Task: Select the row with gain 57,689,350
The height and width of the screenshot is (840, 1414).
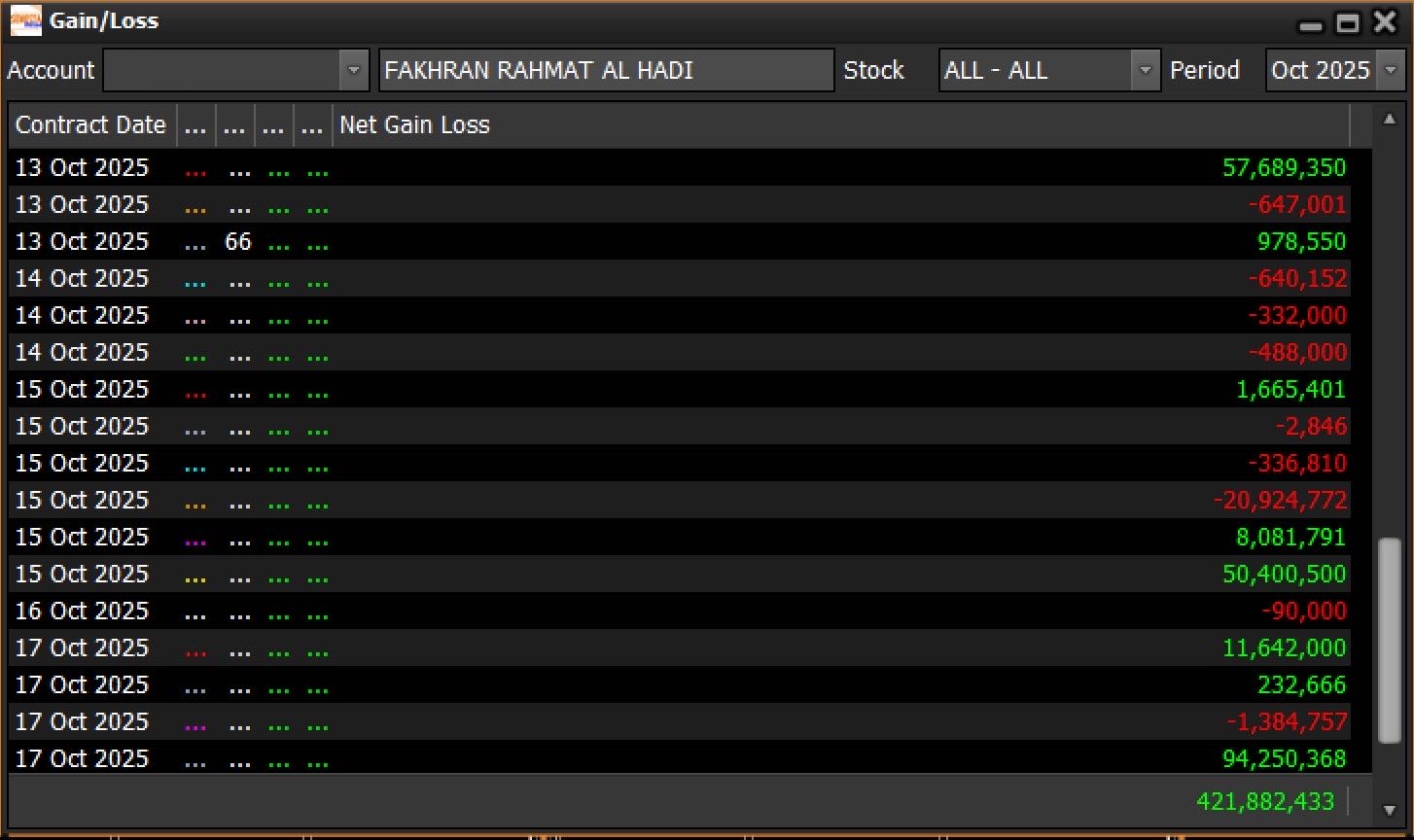Action: [680, 167]
